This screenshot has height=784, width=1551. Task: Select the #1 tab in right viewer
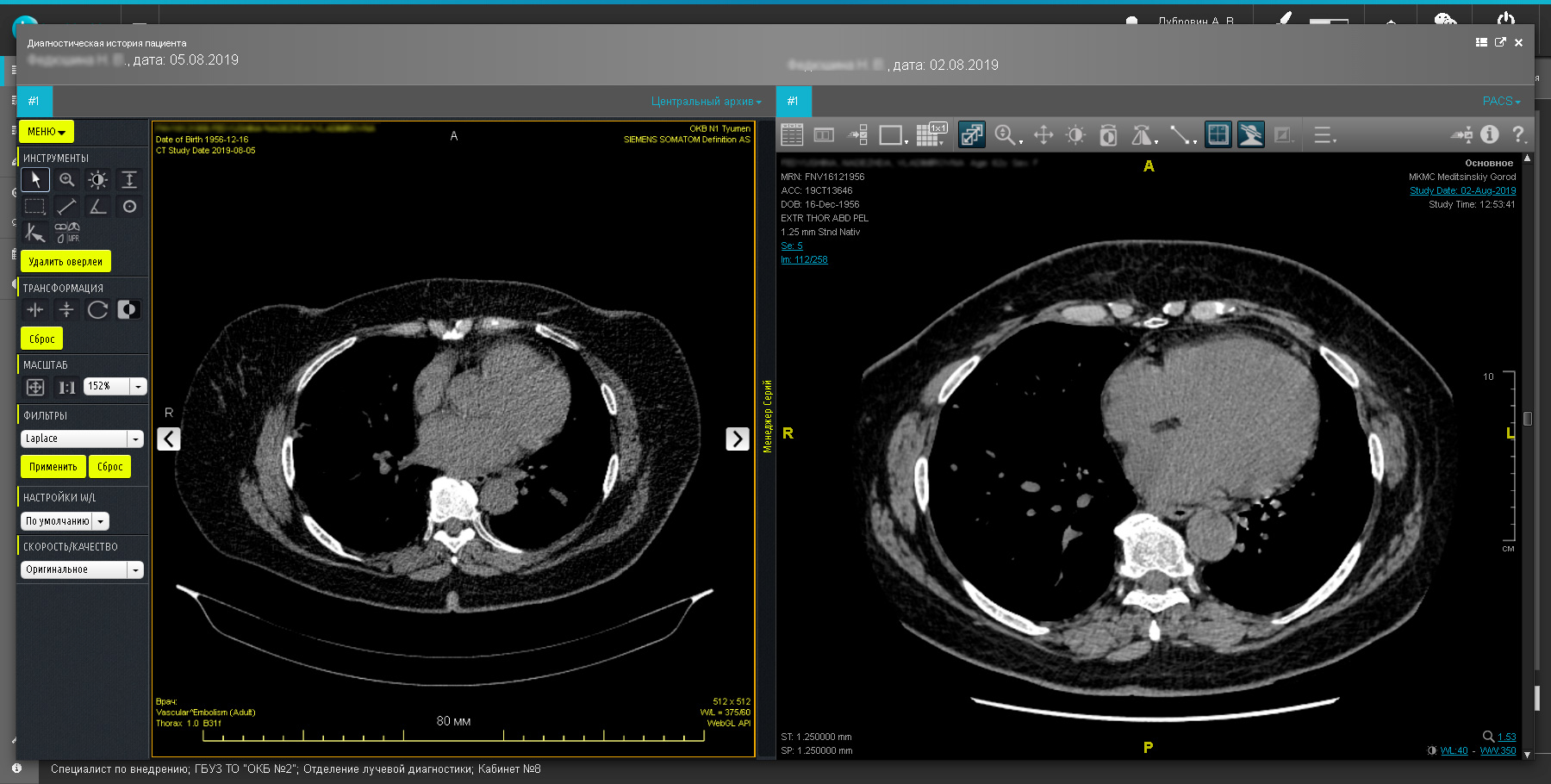coord(793,102)
